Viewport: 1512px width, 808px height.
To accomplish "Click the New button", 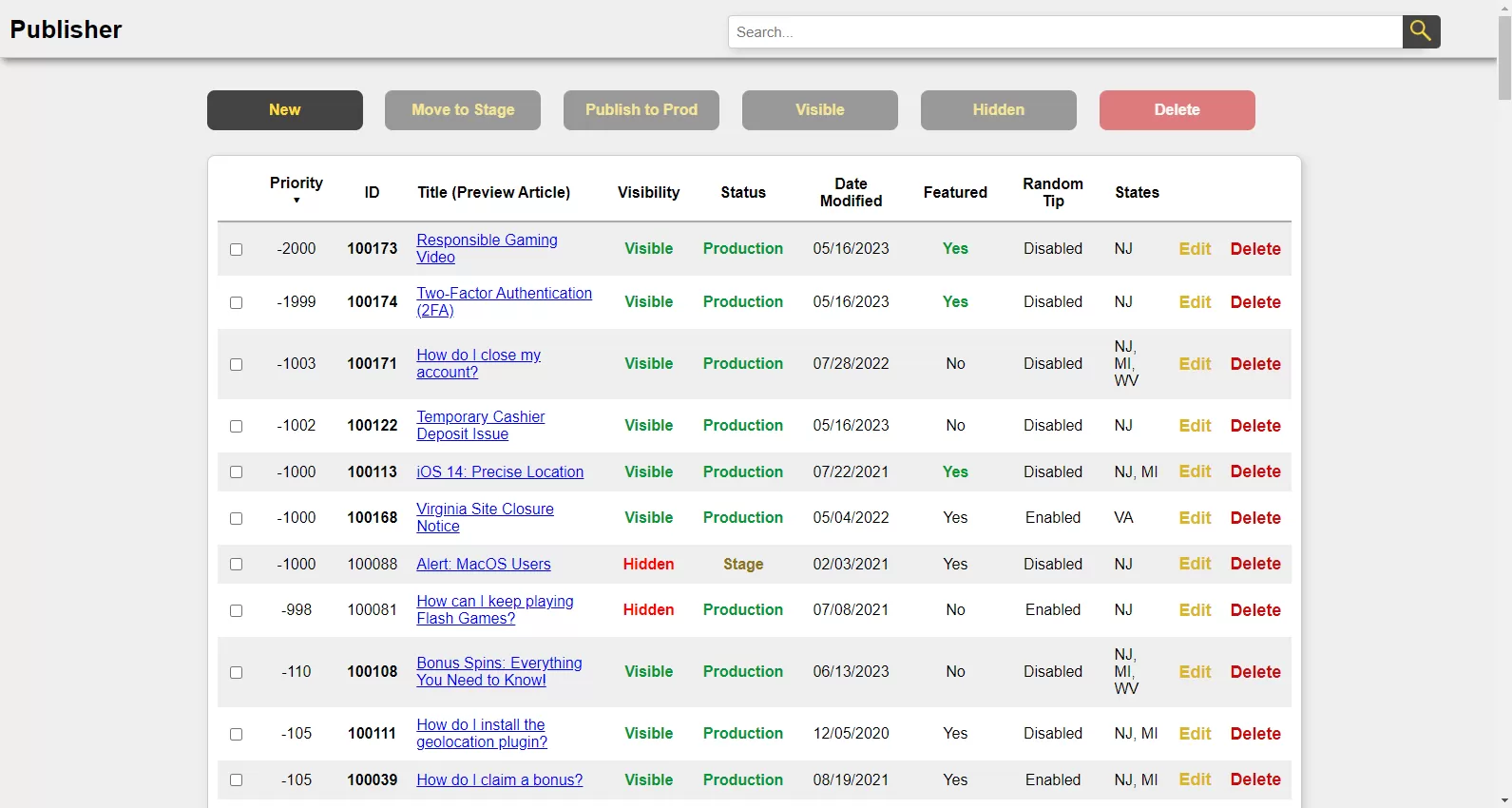I will (x=285, y=110).
